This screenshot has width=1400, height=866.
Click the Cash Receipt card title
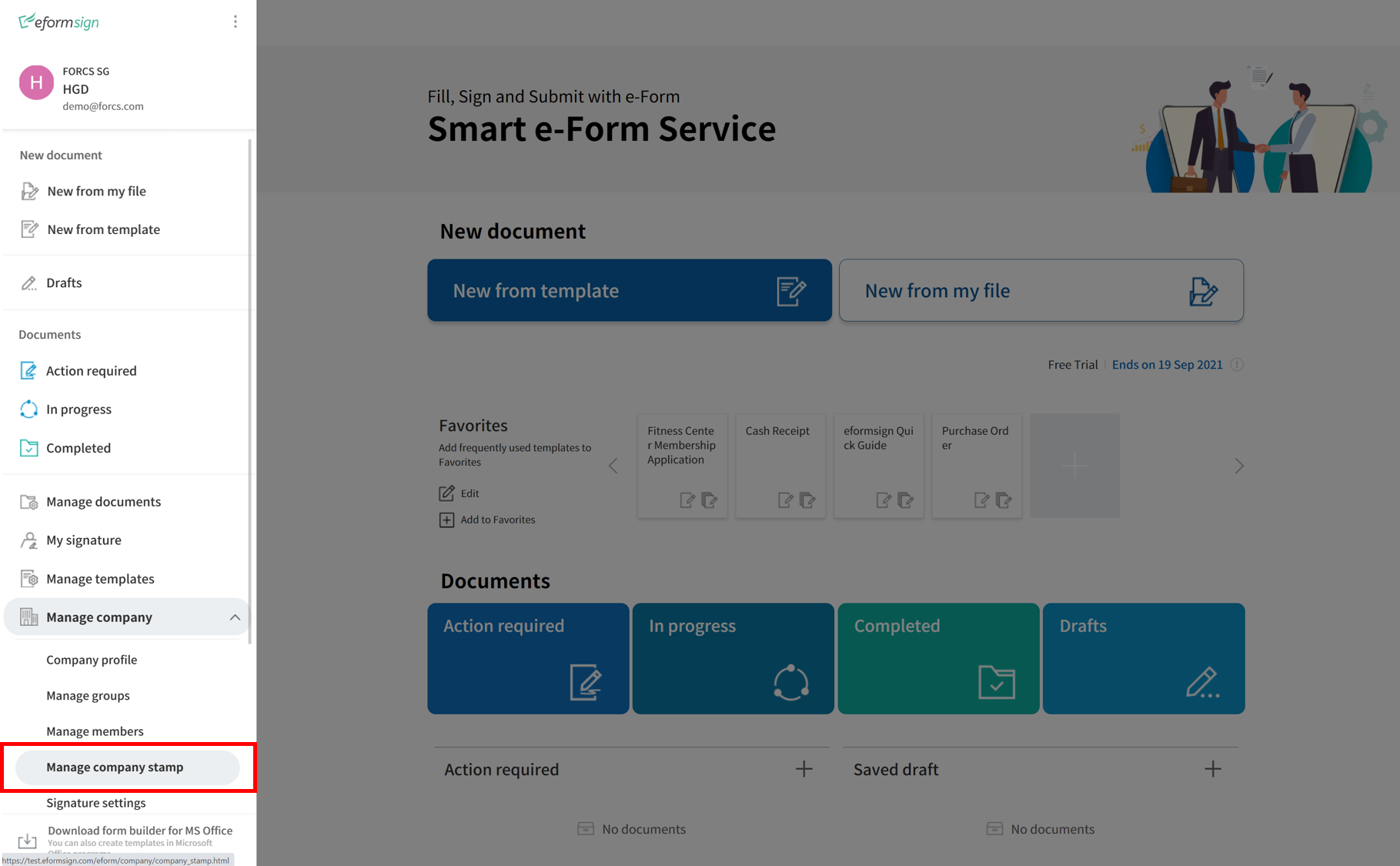click(x=777, y=431)
